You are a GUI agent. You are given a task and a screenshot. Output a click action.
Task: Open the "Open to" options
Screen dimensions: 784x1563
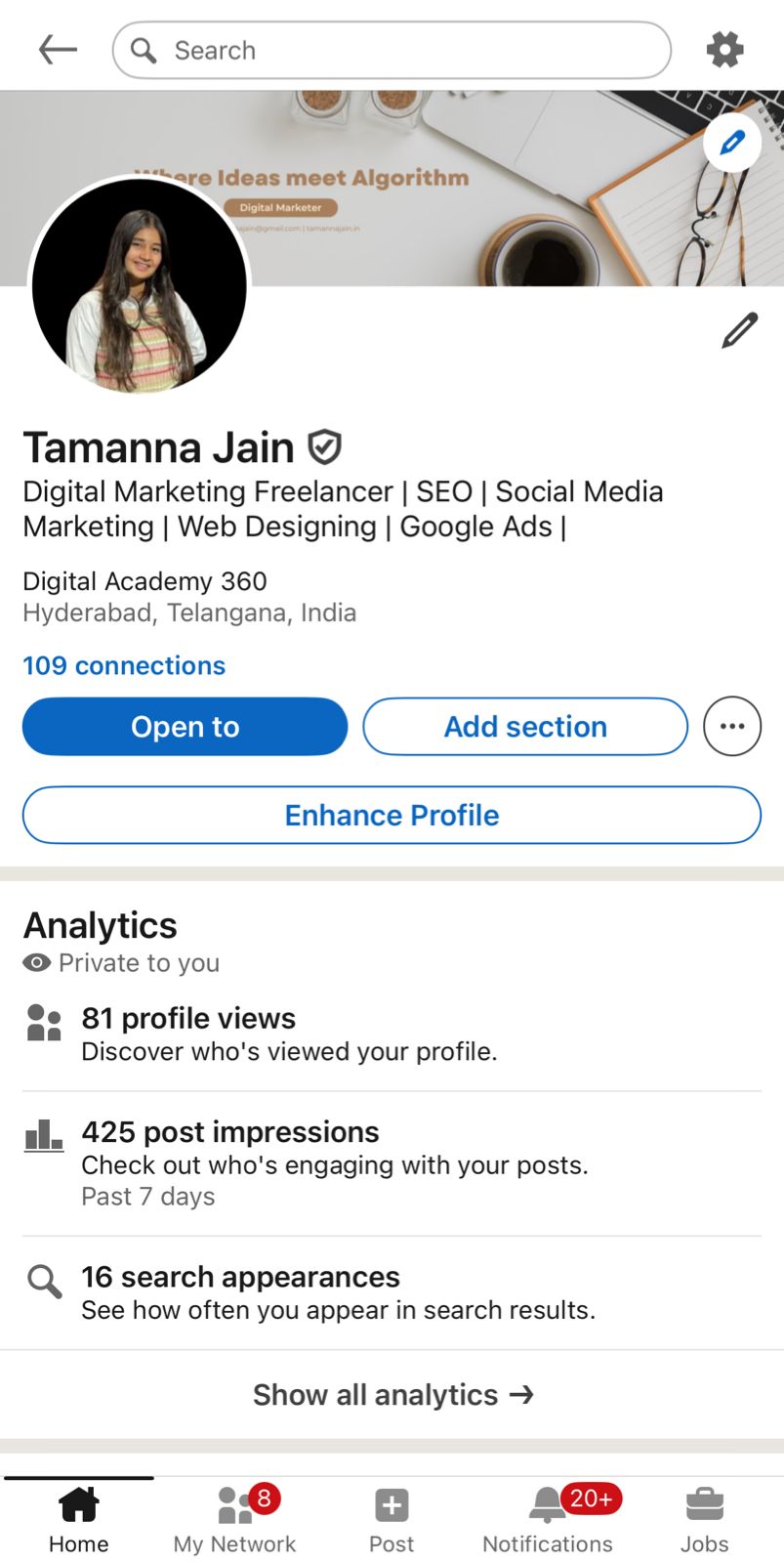click(185, 727)
